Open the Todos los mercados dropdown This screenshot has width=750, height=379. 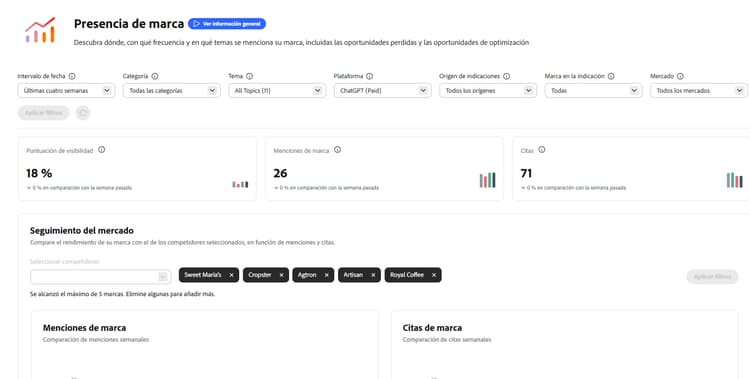click(699, 90)
